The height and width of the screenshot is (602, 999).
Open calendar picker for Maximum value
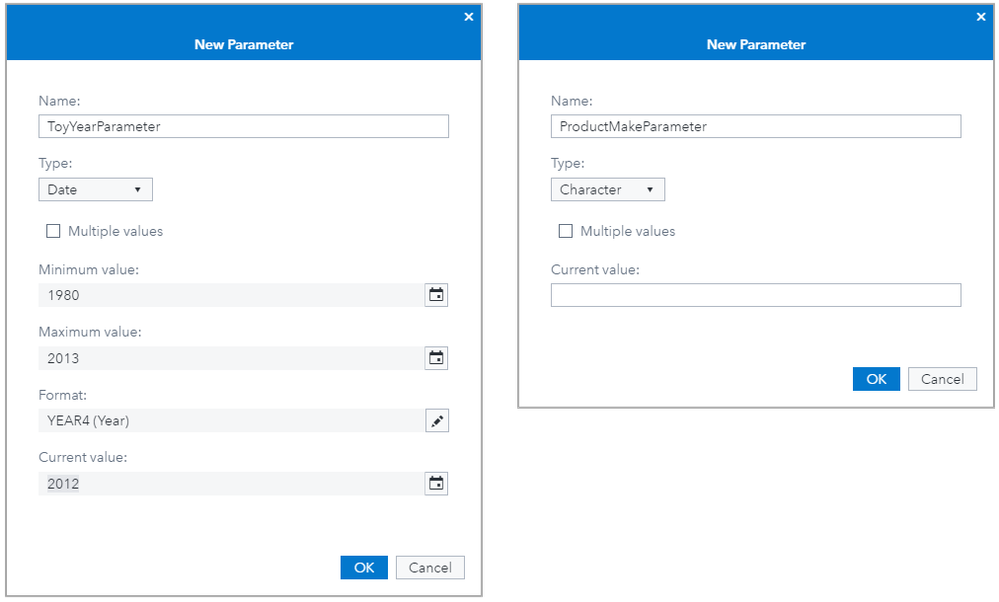[x=436, y=358]
